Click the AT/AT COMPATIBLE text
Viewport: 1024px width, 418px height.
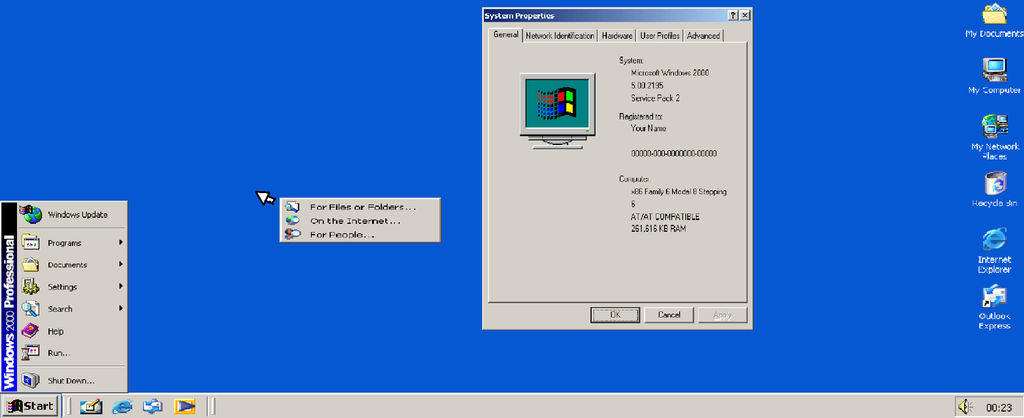(x=665, y=217)
